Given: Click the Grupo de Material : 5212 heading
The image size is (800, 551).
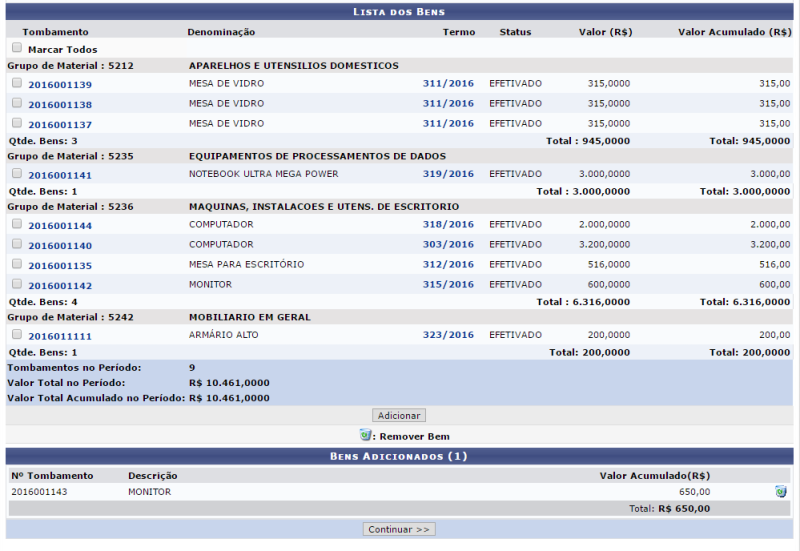Looking at the screenshot, I should click(70, 65).
